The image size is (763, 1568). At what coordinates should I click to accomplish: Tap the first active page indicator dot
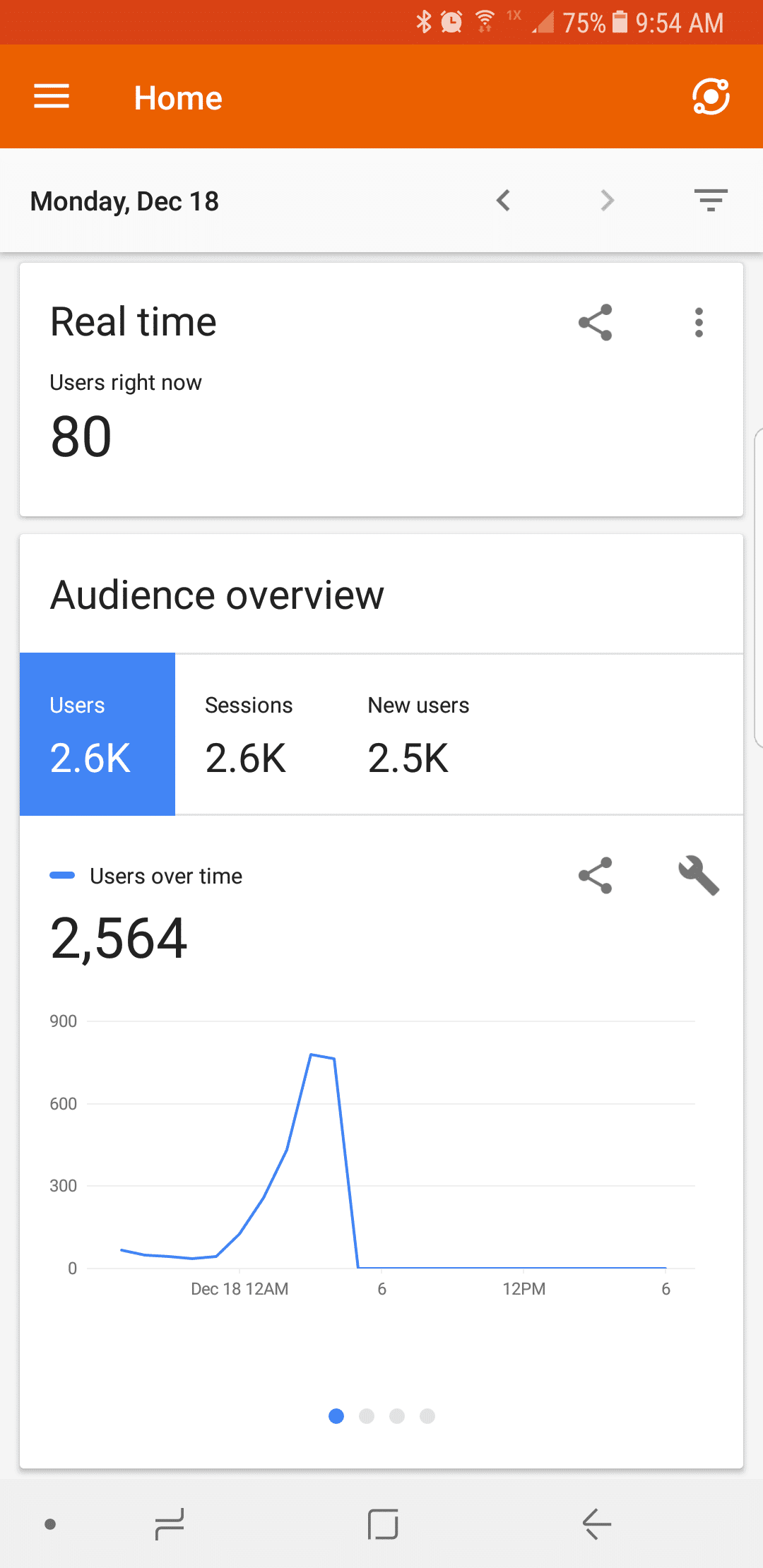click(x=336, y=1416)
